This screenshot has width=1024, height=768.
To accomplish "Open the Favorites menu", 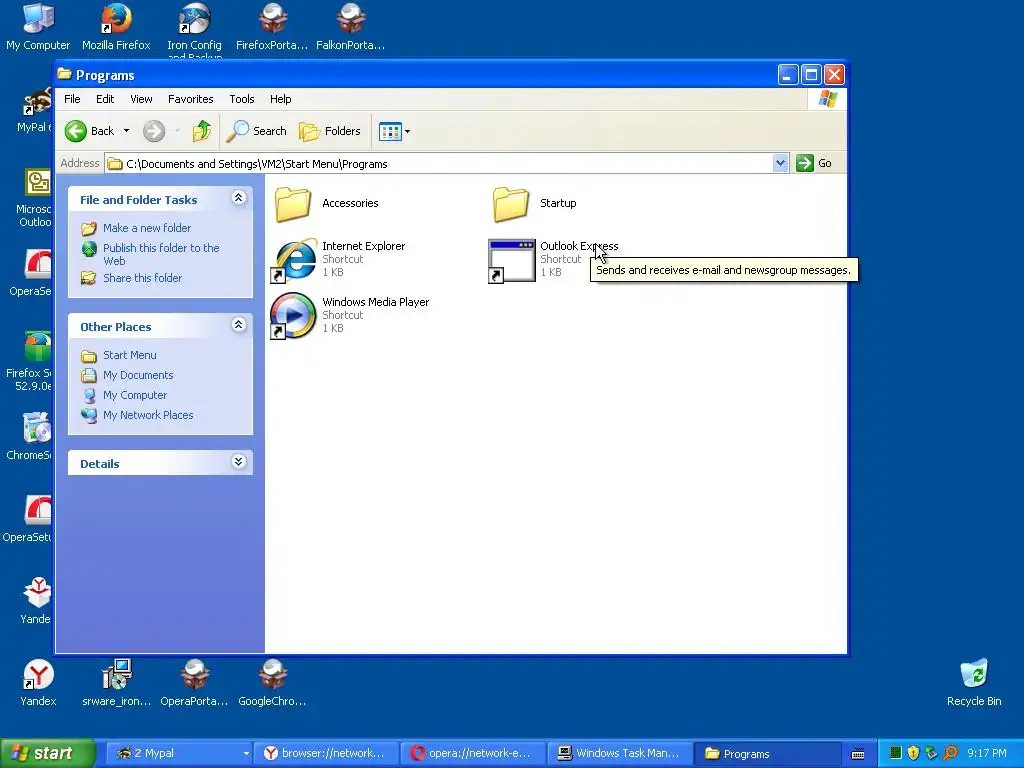I will pyautogui.click(x=191, y=99).
